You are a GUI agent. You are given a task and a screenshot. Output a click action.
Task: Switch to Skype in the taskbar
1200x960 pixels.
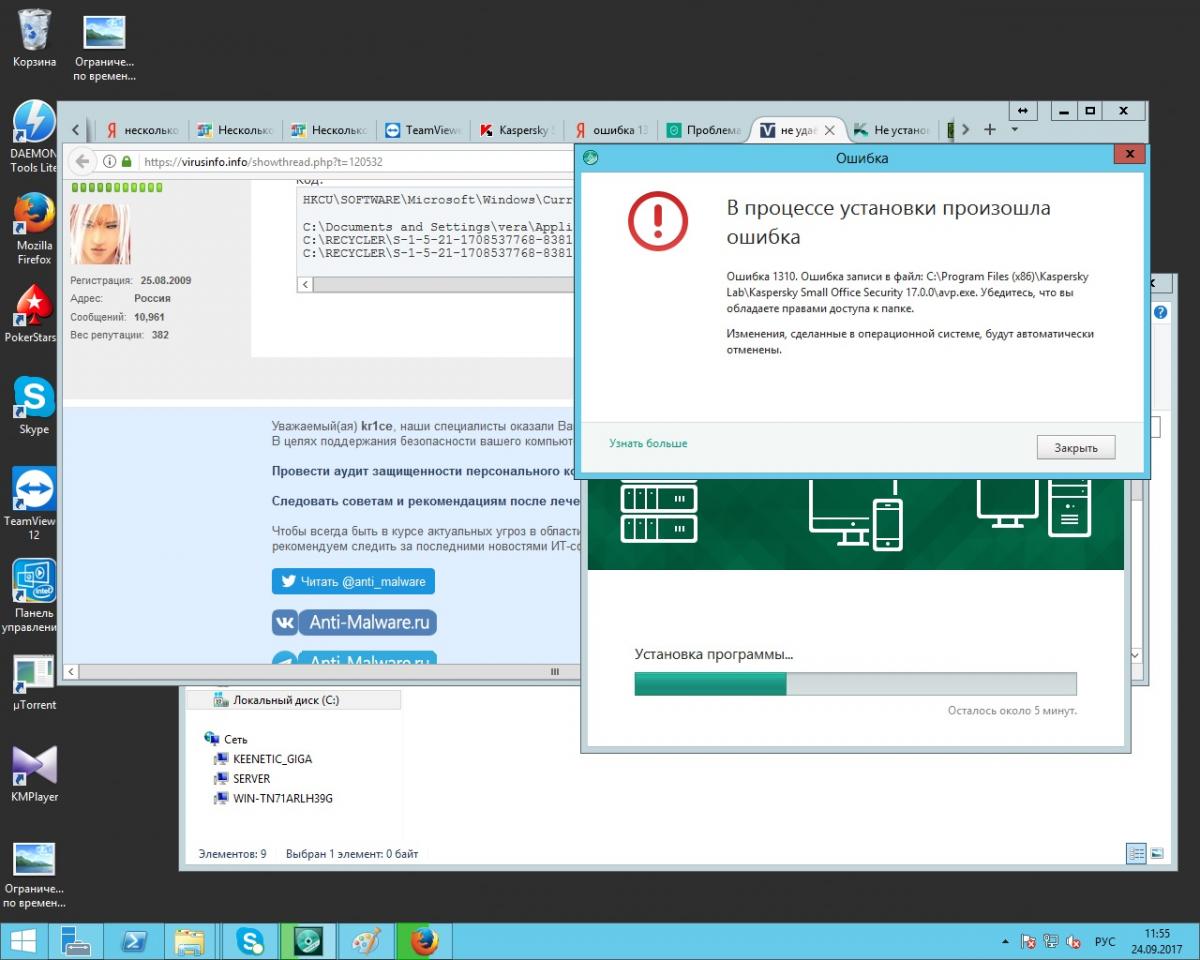[x=250, y=941]
